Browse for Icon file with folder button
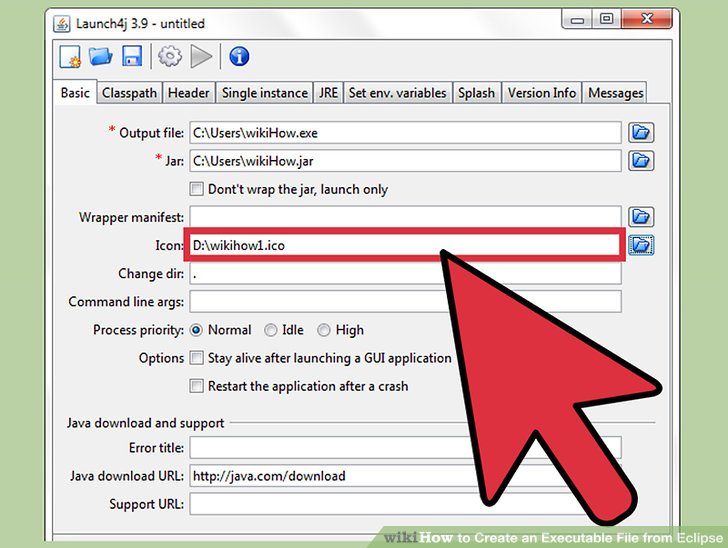 tap(641, 245)
